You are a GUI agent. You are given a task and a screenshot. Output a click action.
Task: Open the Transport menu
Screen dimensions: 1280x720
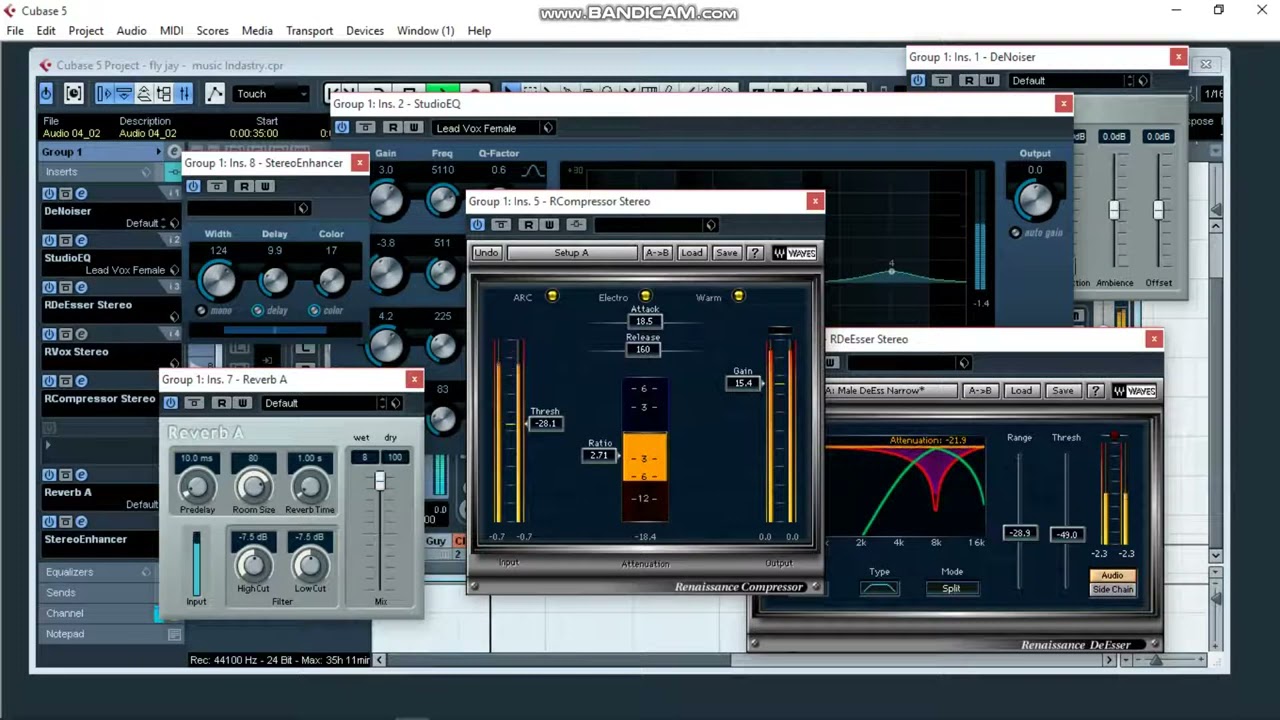309,31
